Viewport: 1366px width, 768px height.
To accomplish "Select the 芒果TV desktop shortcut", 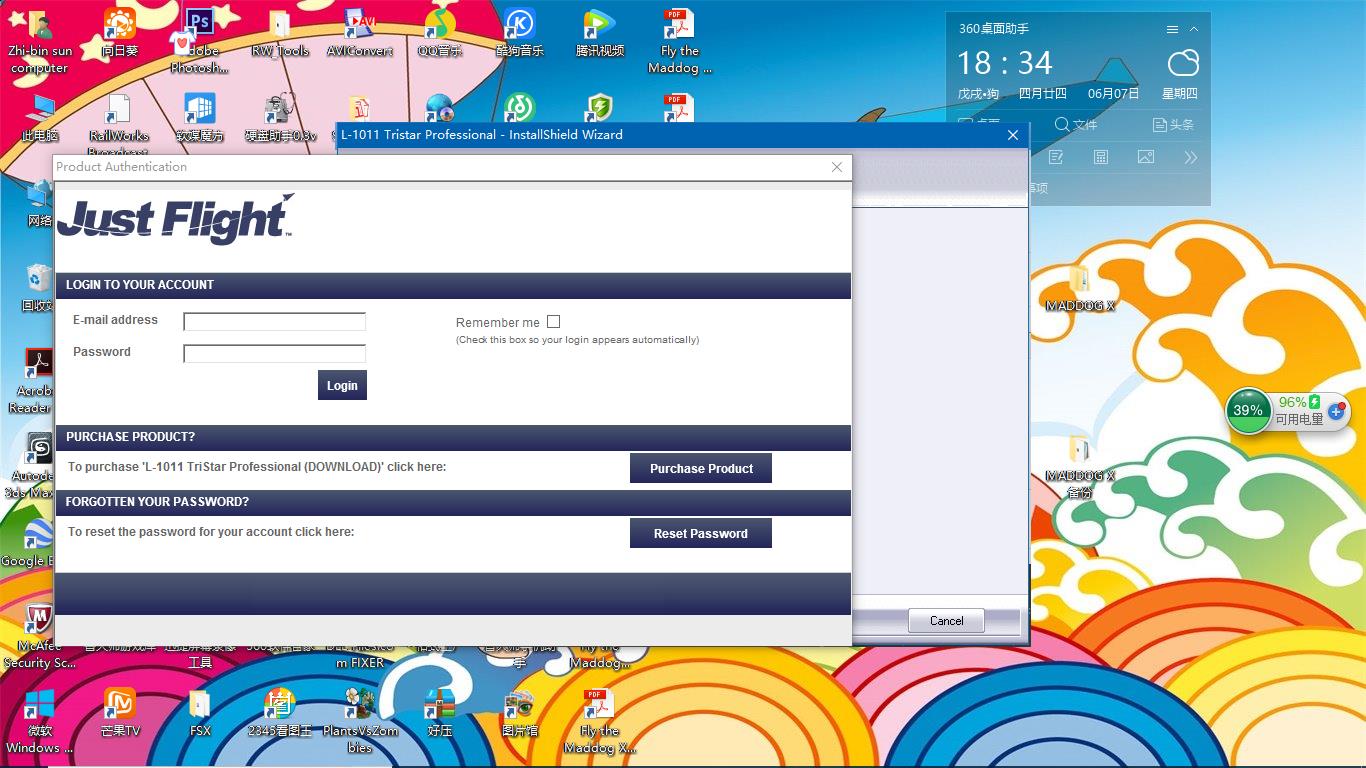I will click(120, 713).
